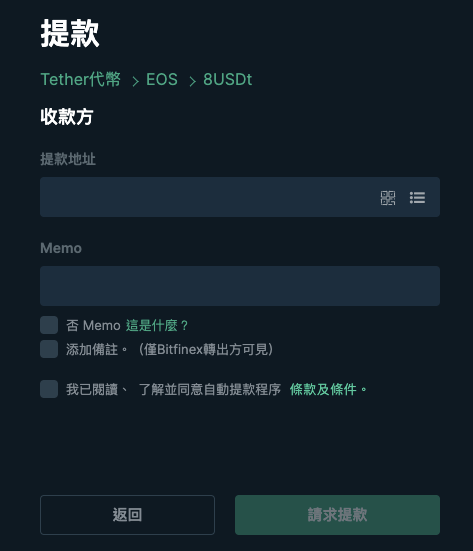Click the 收款方 section heading

coord(67,117)
